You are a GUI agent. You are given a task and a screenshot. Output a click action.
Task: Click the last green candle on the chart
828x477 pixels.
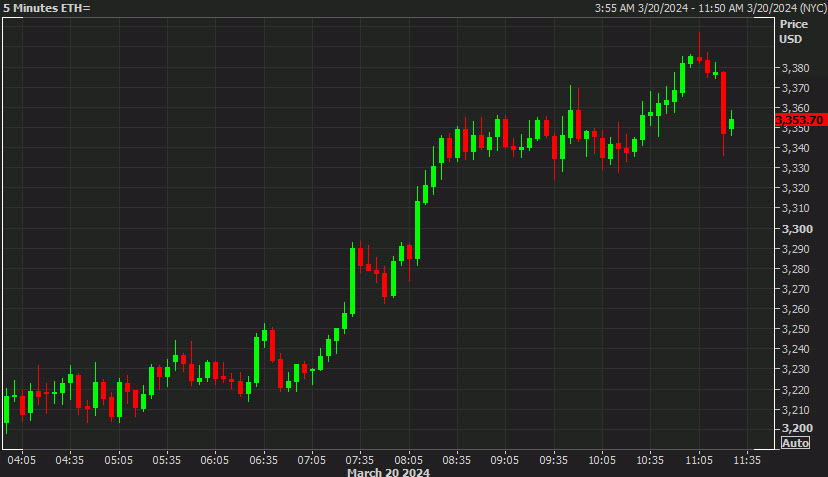click(732, 124)
